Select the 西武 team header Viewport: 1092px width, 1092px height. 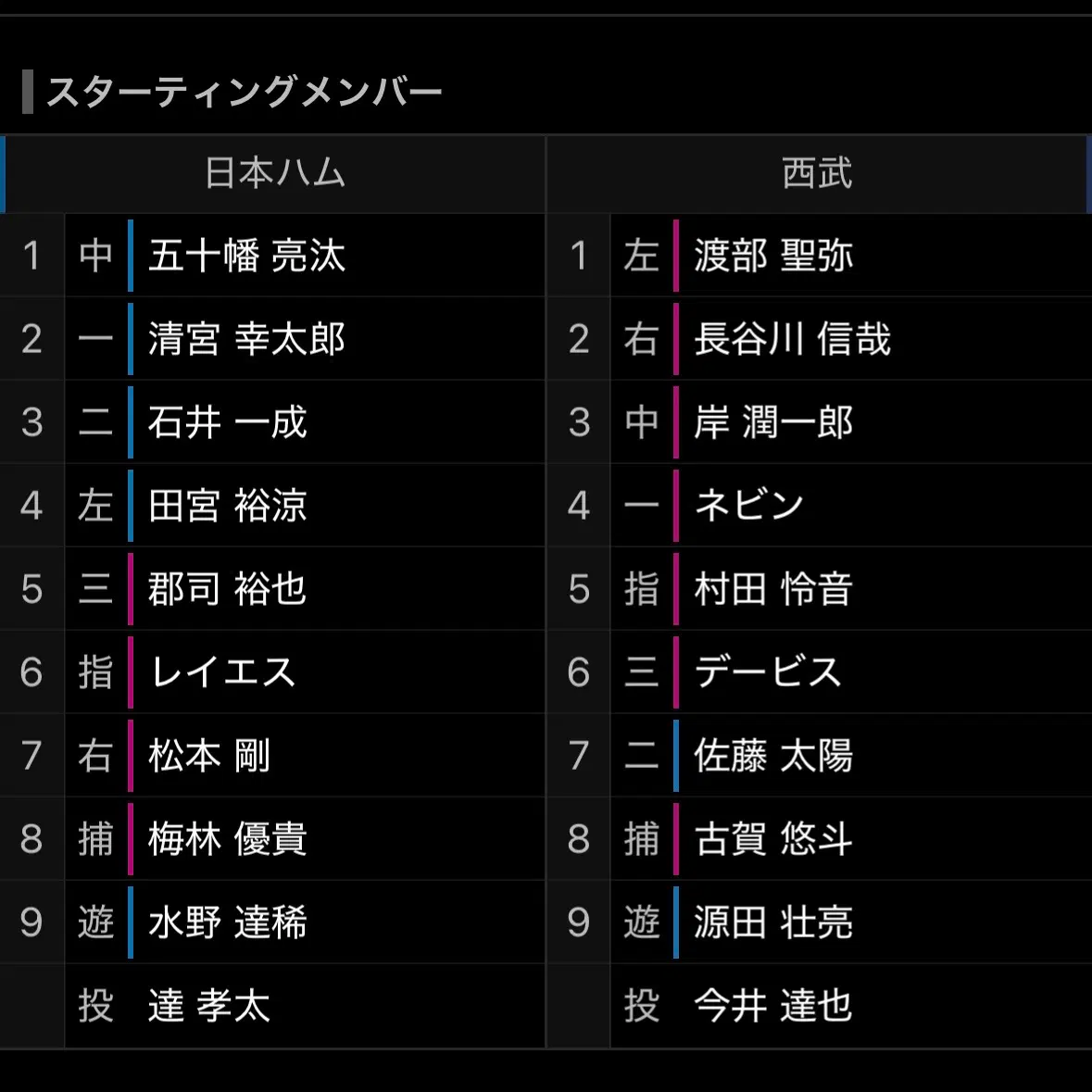coord(817,173)
